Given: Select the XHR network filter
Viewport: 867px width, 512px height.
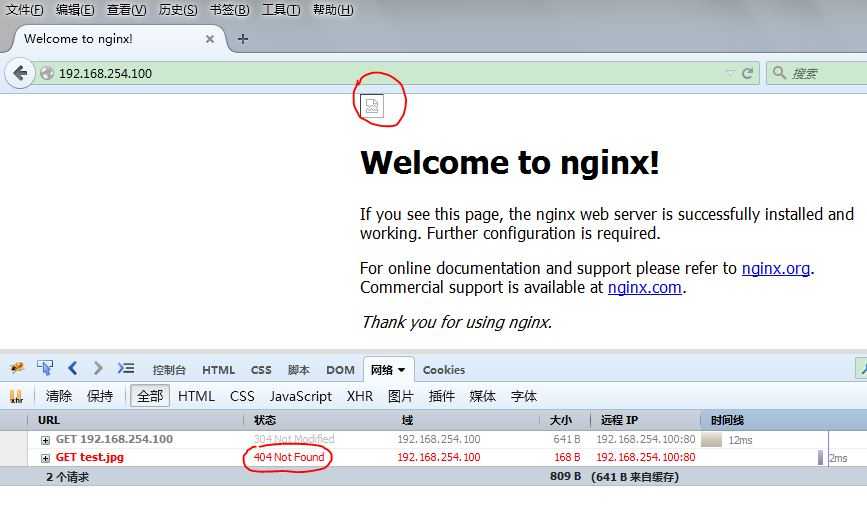Looking at the screenshot, I should click(360, 396).
